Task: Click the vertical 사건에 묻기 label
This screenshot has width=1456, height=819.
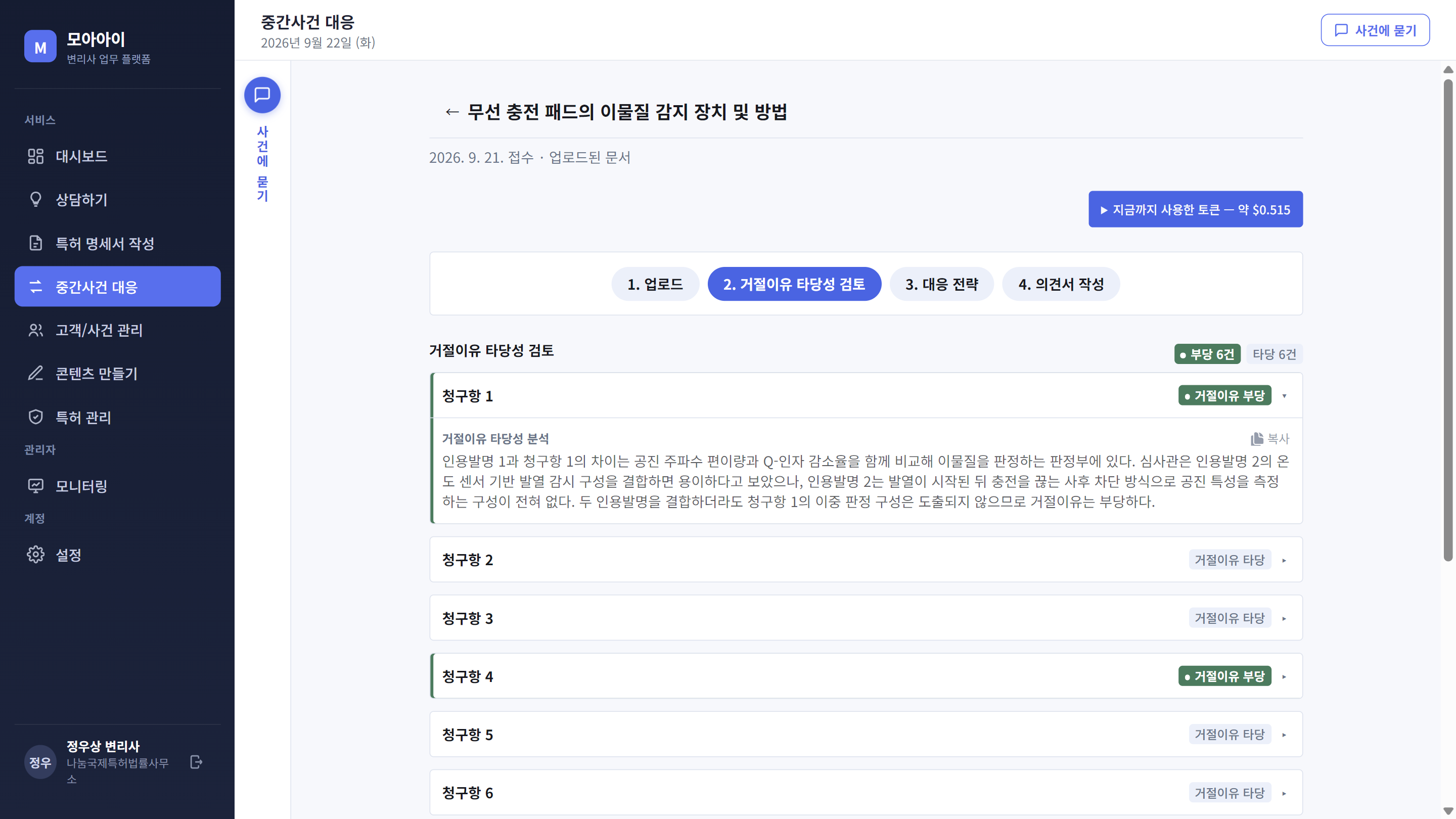Action: 262,163
